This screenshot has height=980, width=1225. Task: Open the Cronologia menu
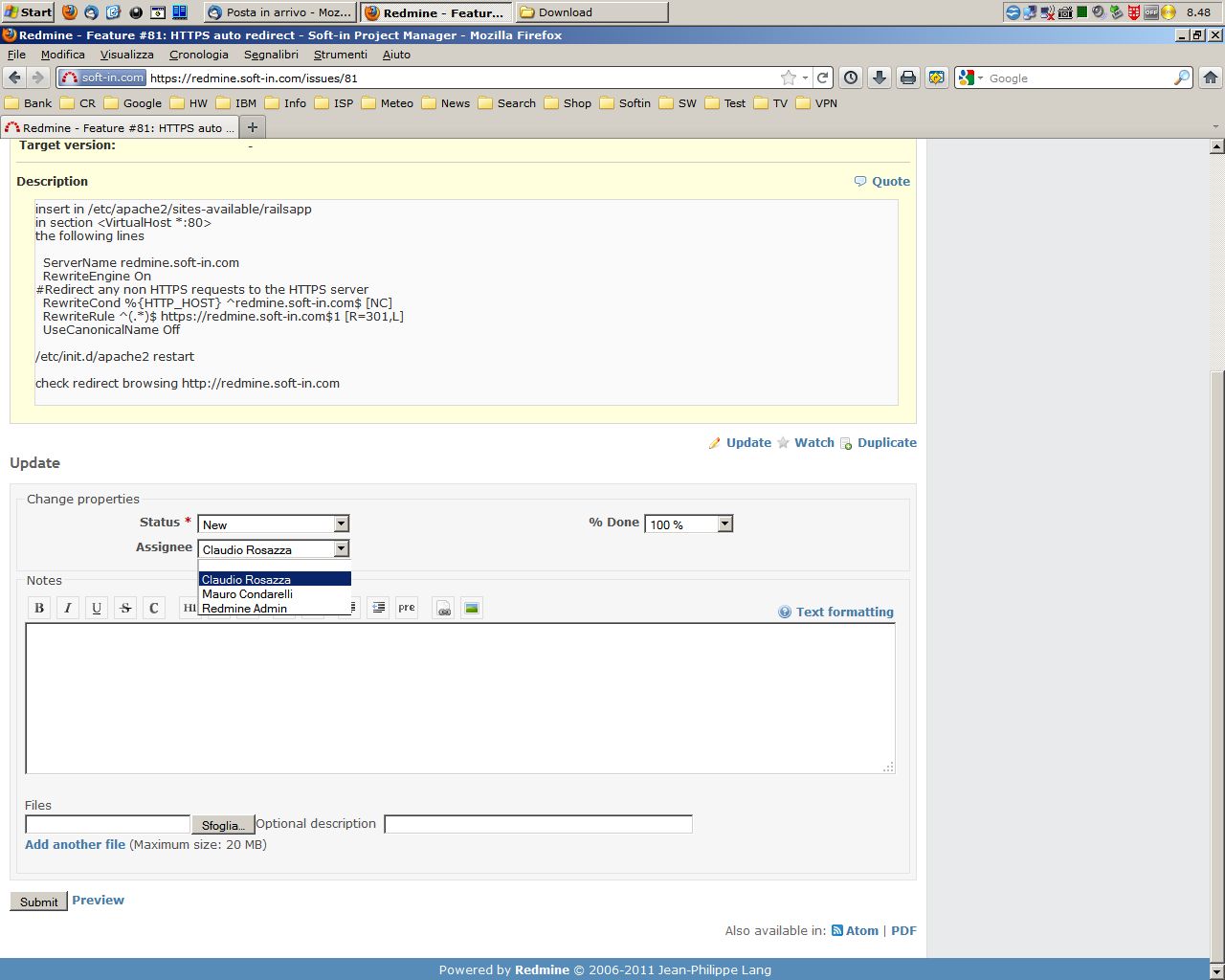[x=198, y=55]
